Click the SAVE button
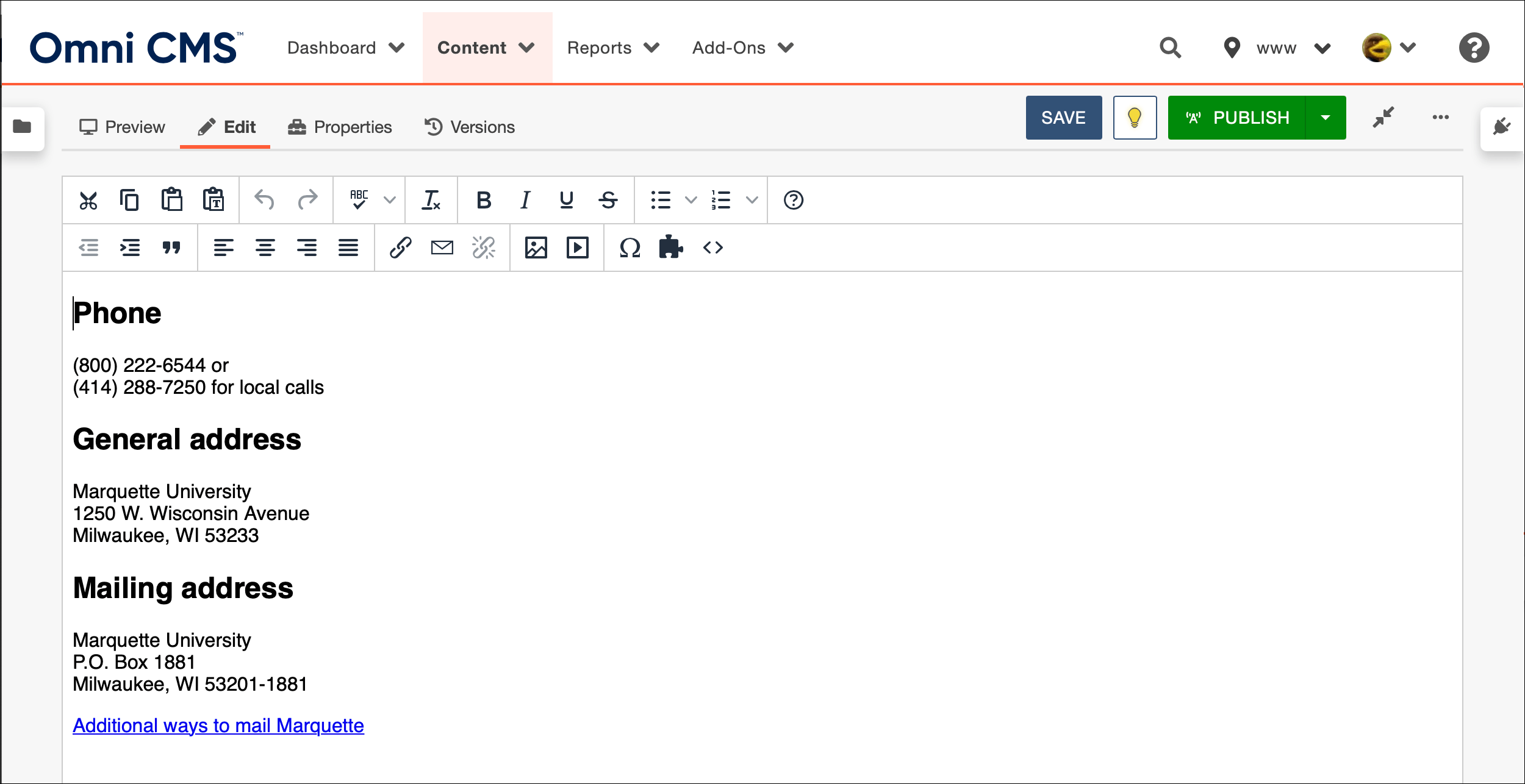1525x784 pixels. 1063,118
